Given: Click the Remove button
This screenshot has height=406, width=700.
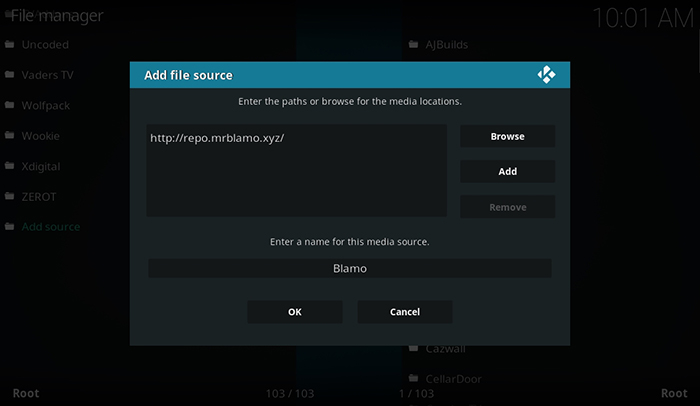Looking at the screenshot, I should click(x=508, y=207).
